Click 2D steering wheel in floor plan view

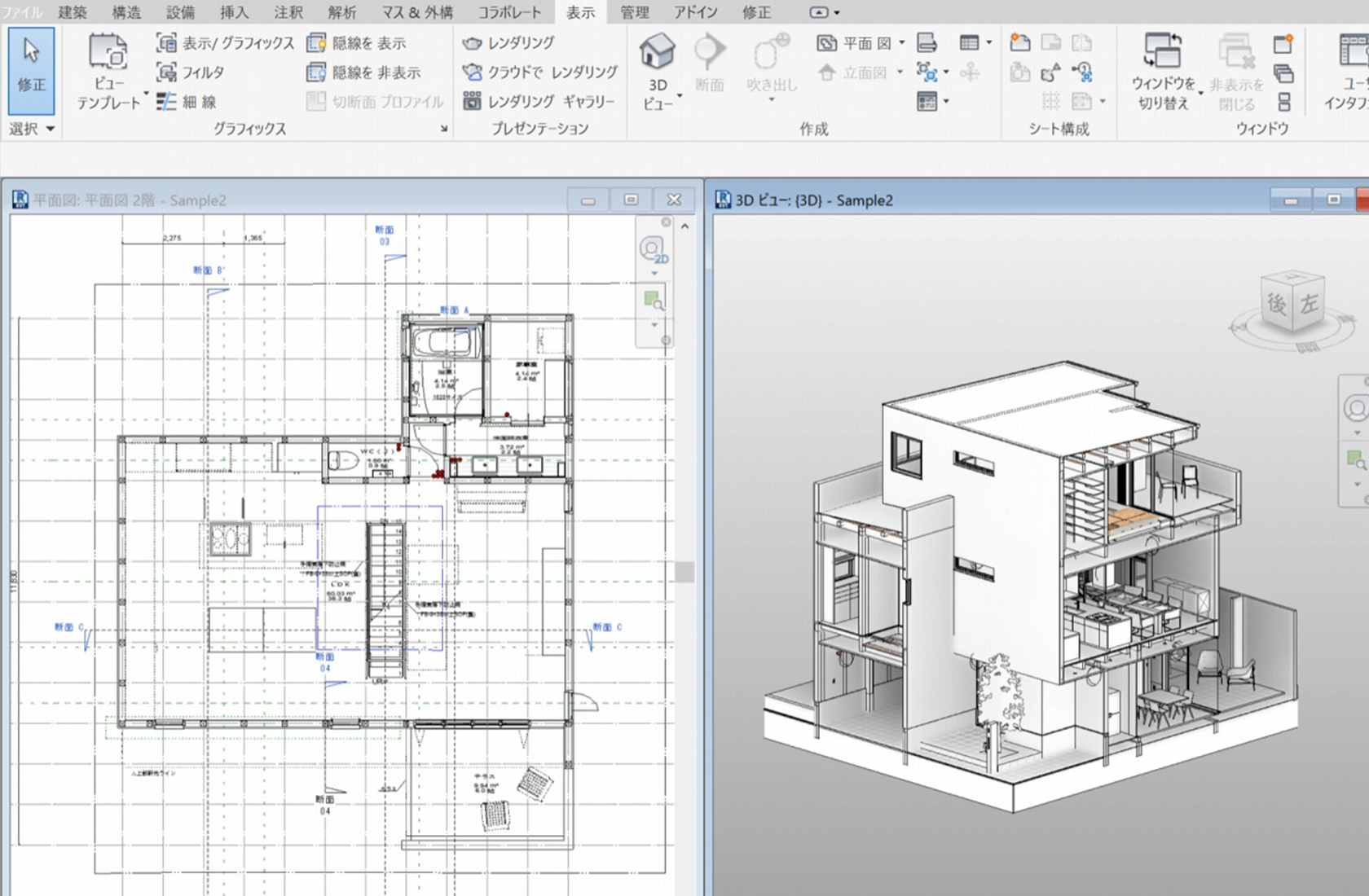click(x=653, y=249)
